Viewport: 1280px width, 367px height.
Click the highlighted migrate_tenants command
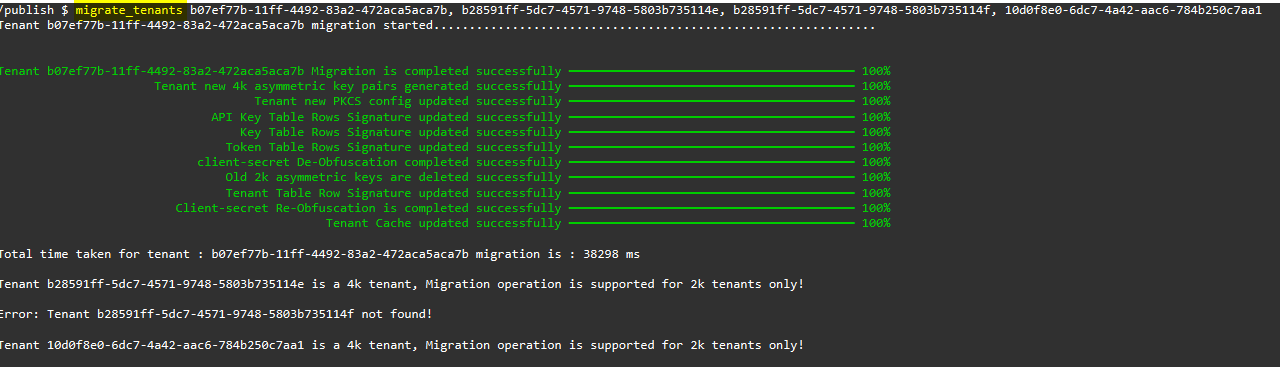click(128, 9)
